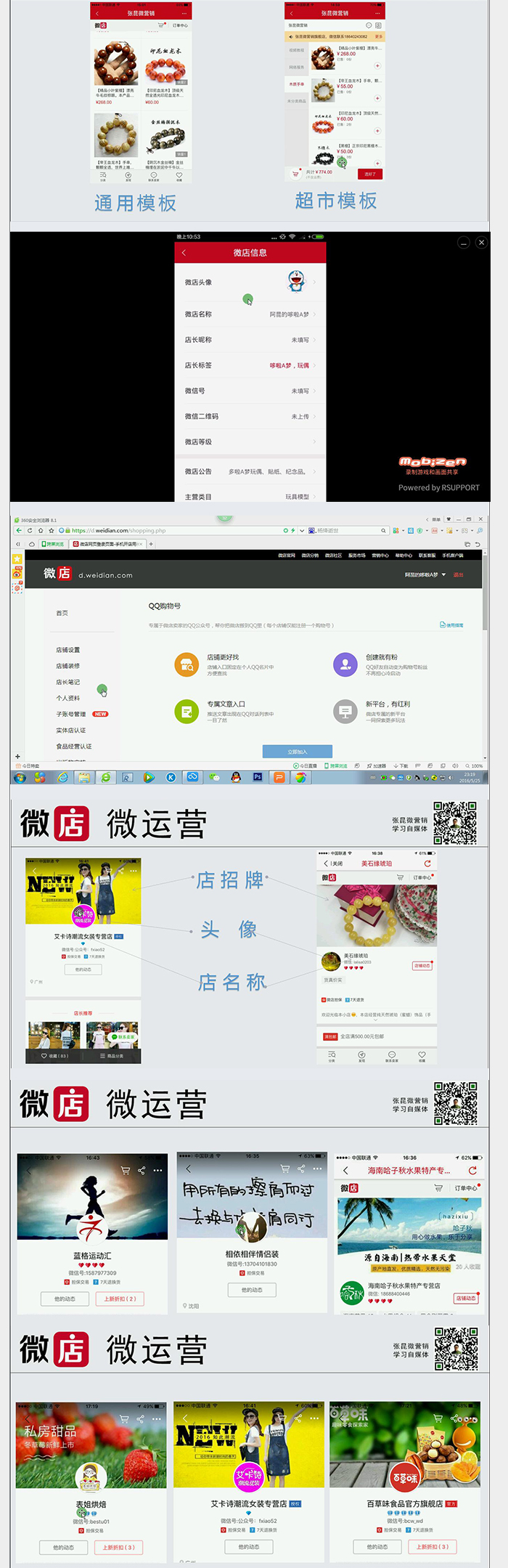Screen dimensions: 508x1568
Task: Tap the back arrow in 微店信息 header
Action: tap(184, 253)
